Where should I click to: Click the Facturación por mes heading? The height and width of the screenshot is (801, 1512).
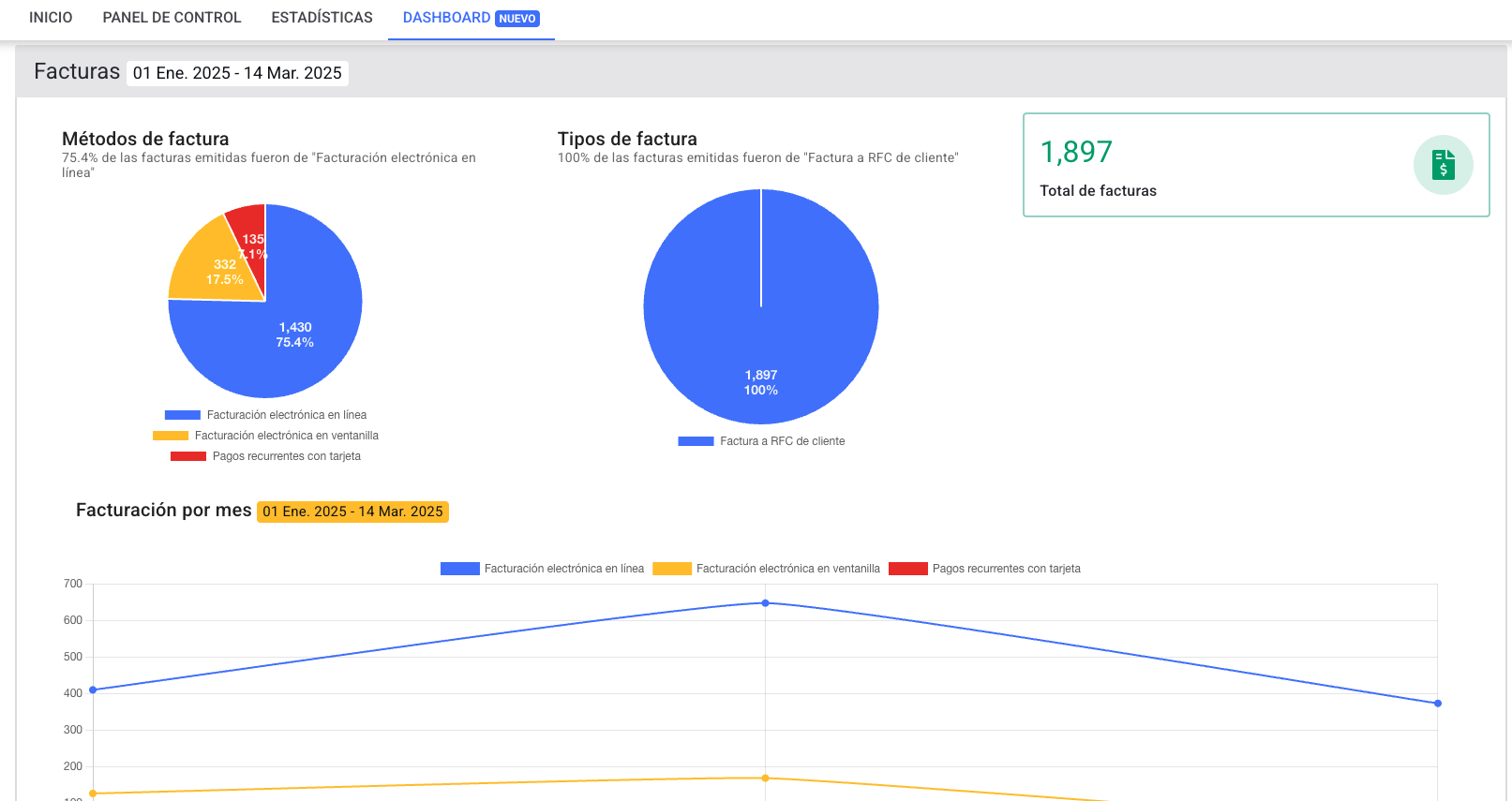click(164, 511)
